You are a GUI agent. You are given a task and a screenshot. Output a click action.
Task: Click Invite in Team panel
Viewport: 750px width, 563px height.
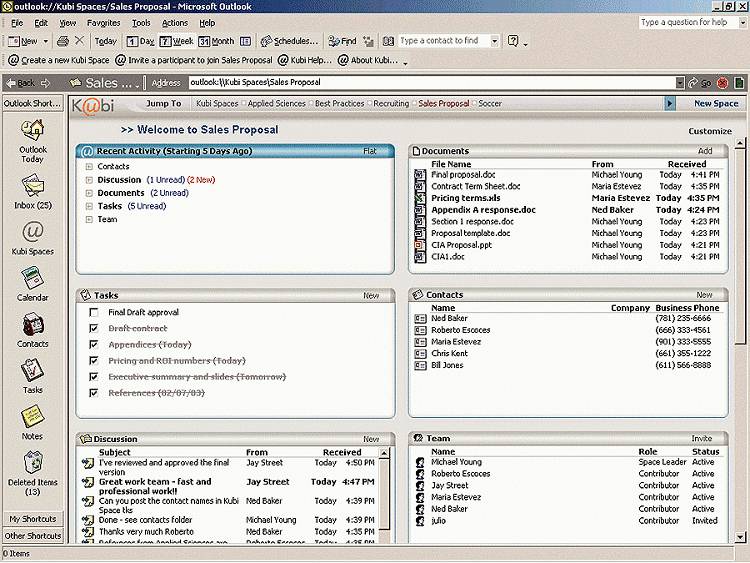[x=702, y=438]
